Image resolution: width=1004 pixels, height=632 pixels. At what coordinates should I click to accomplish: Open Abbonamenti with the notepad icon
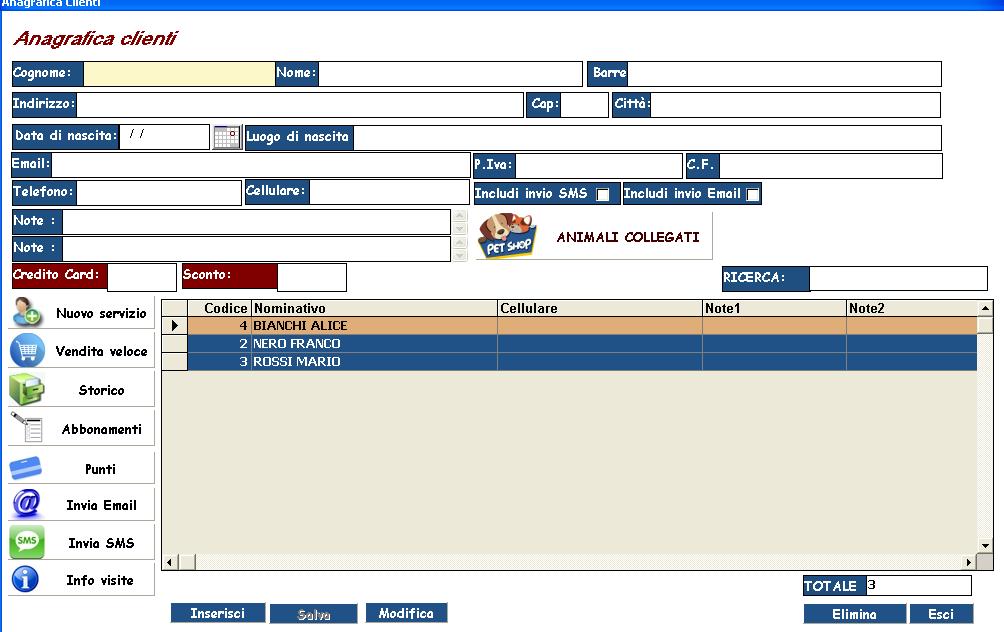coord(27,427)
